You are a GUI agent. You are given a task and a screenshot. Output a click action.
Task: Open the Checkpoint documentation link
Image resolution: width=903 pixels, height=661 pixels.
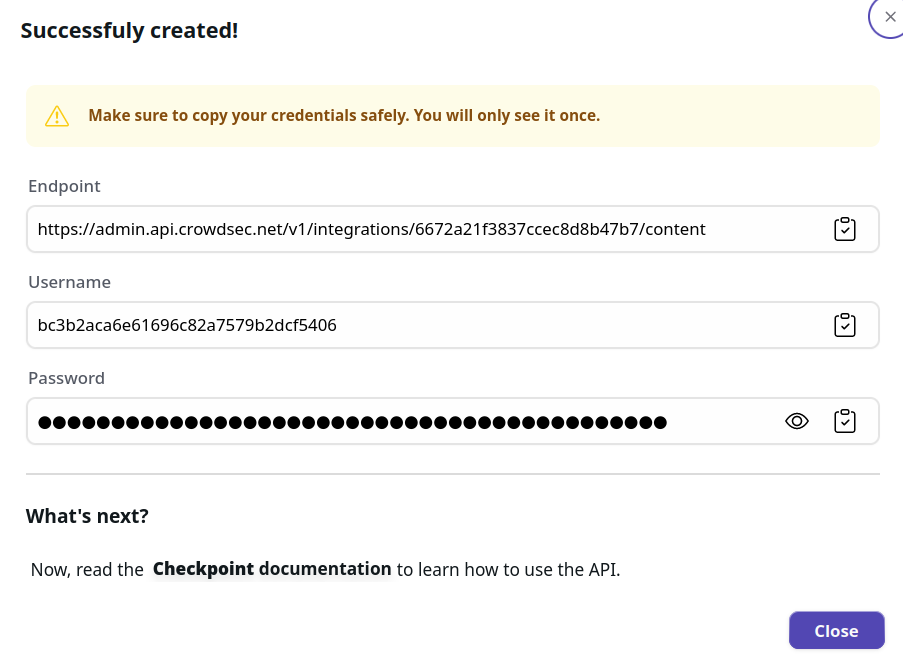[271, 568]
